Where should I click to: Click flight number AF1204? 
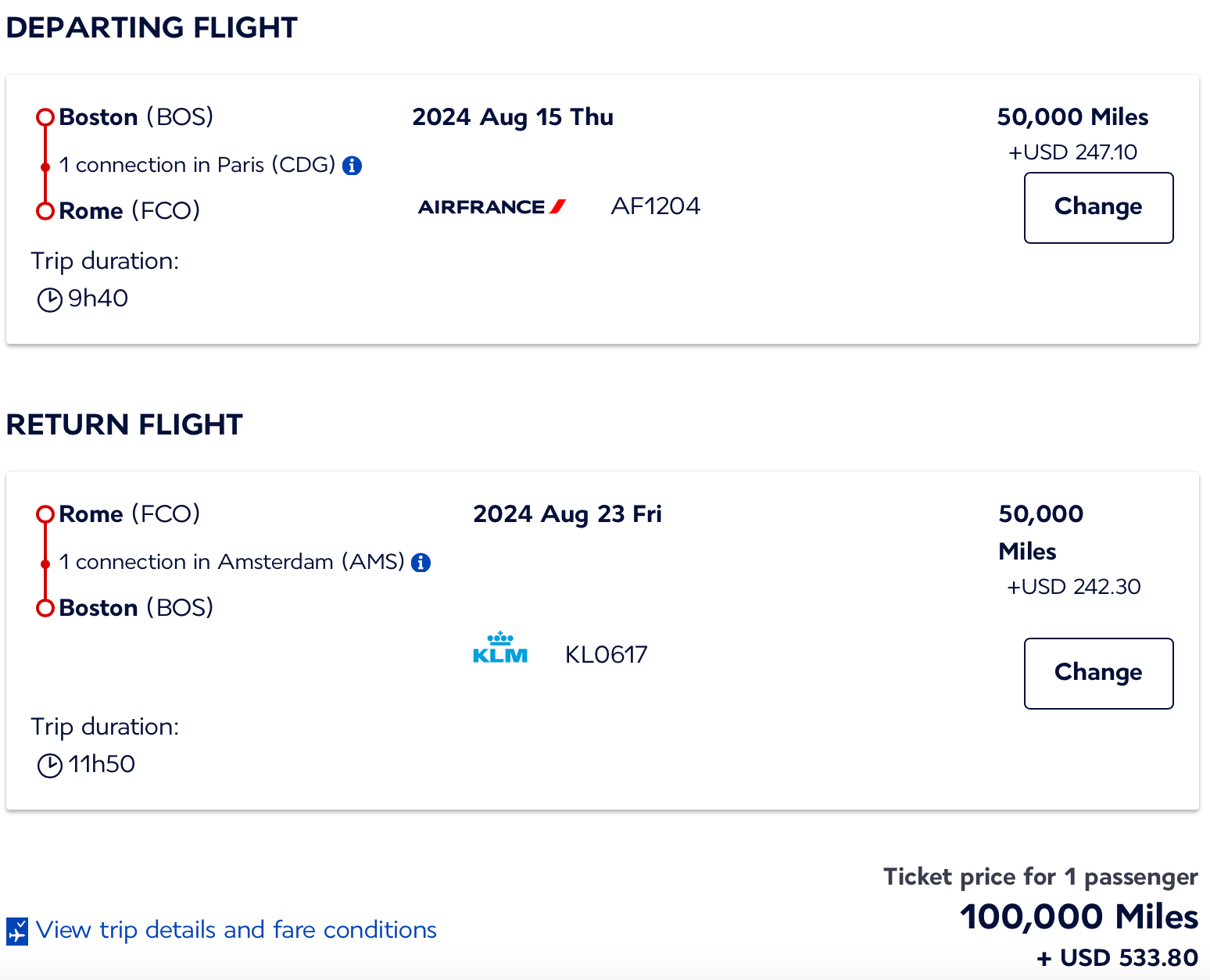(x=655, y=206)
